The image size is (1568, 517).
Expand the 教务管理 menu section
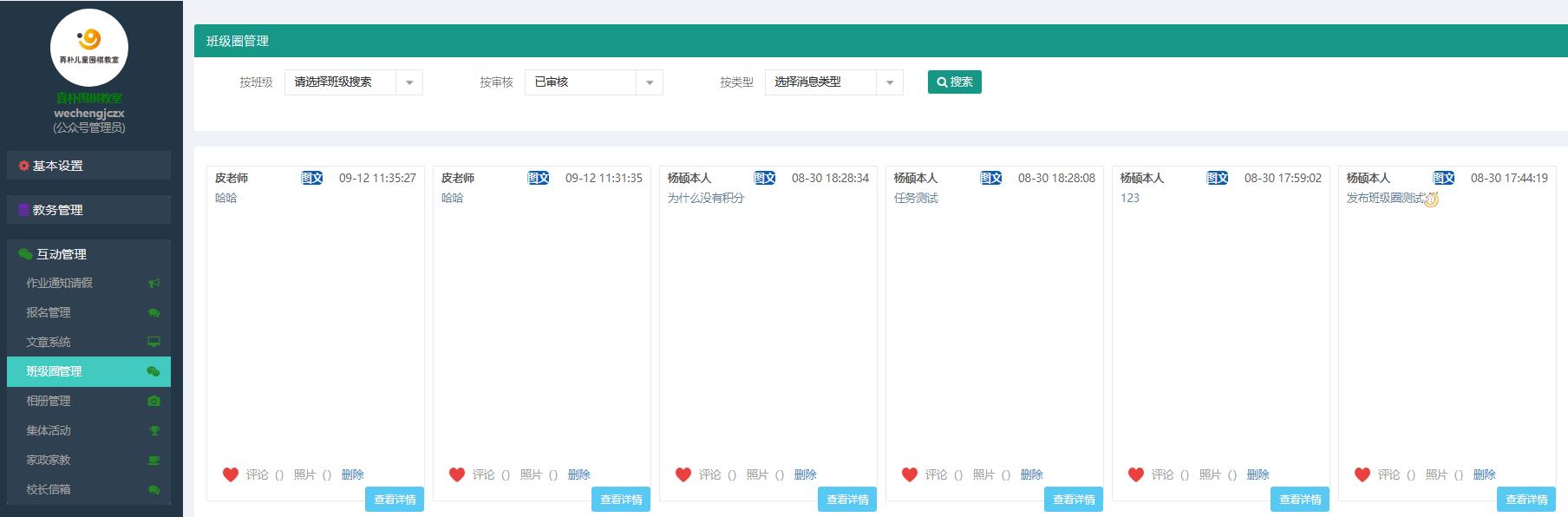pyautogui.click(x=89, y=210)
